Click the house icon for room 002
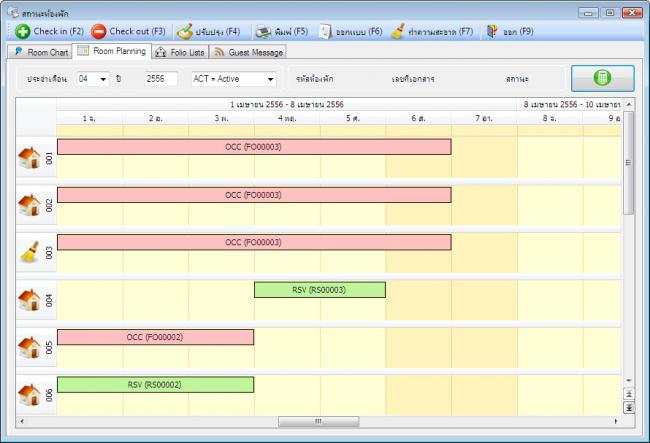Screen dimensions: 650x443 30,205
